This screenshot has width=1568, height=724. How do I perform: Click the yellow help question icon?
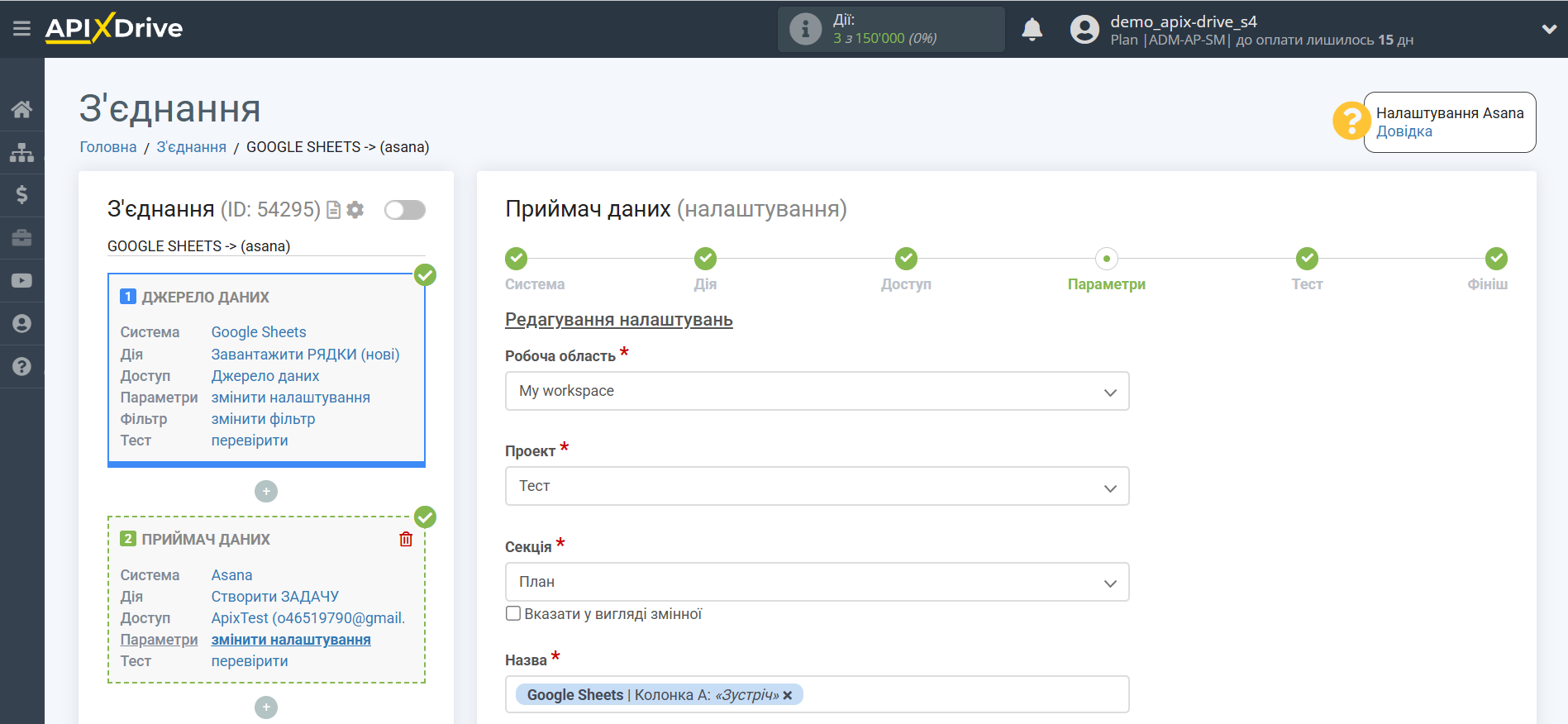pyautogui.click(x=1351, y=121)
